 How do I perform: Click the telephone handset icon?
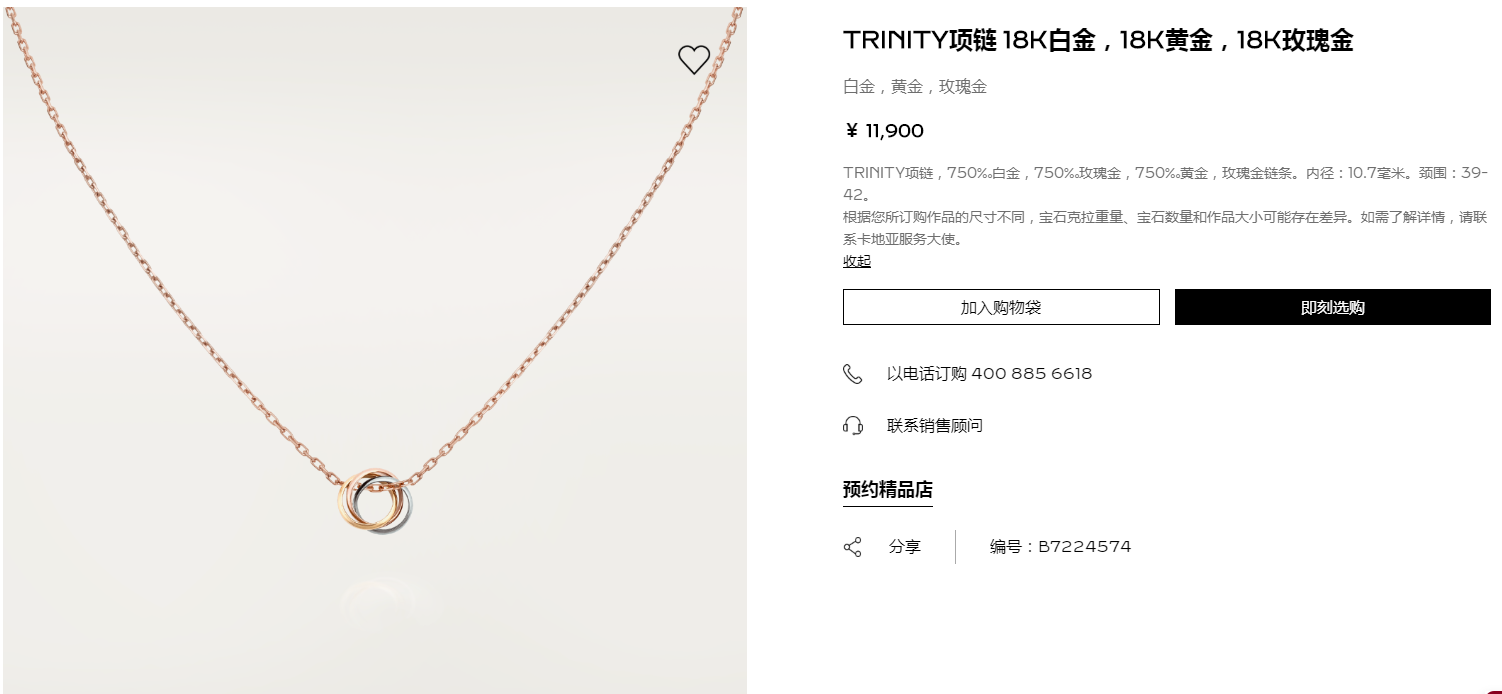point(852,374)
